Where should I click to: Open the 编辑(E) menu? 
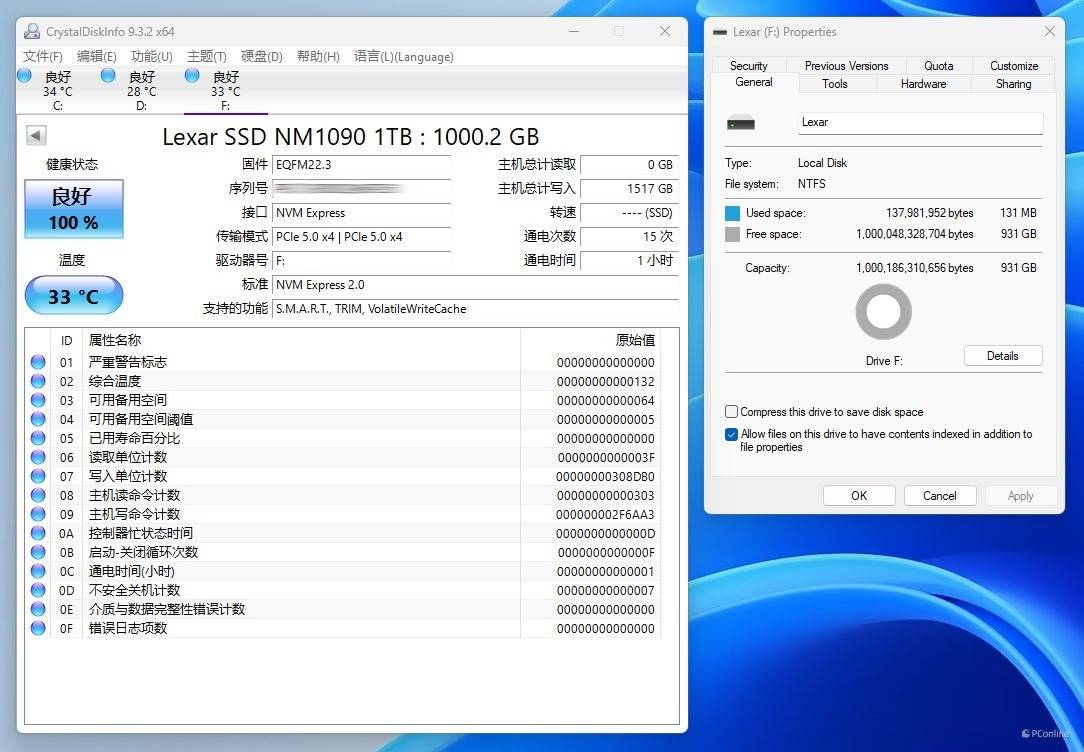tap(96, 56)
